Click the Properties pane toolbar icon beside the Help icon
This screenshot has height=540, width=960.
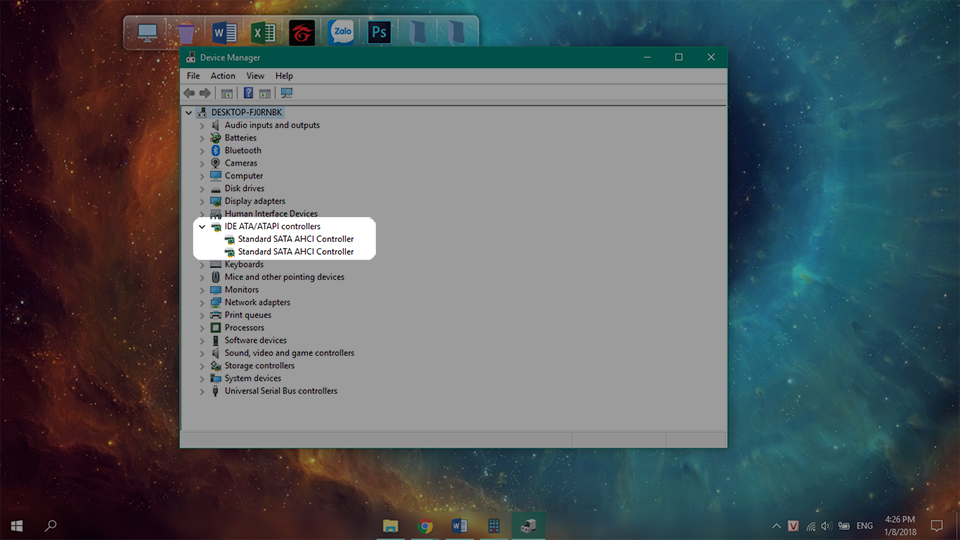pyautogui.click(x=265, y=93)
